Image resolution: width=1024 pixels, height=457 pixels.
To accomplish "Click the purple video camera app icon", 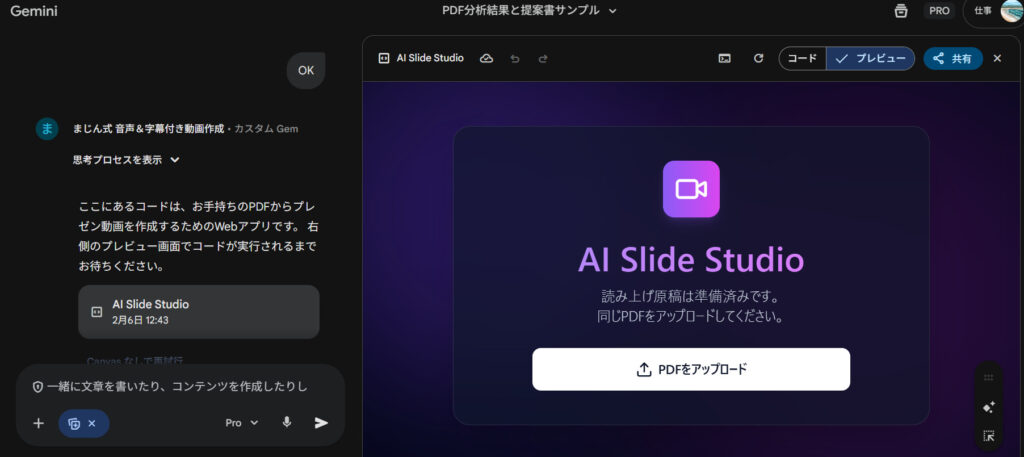I will (691, 189).
